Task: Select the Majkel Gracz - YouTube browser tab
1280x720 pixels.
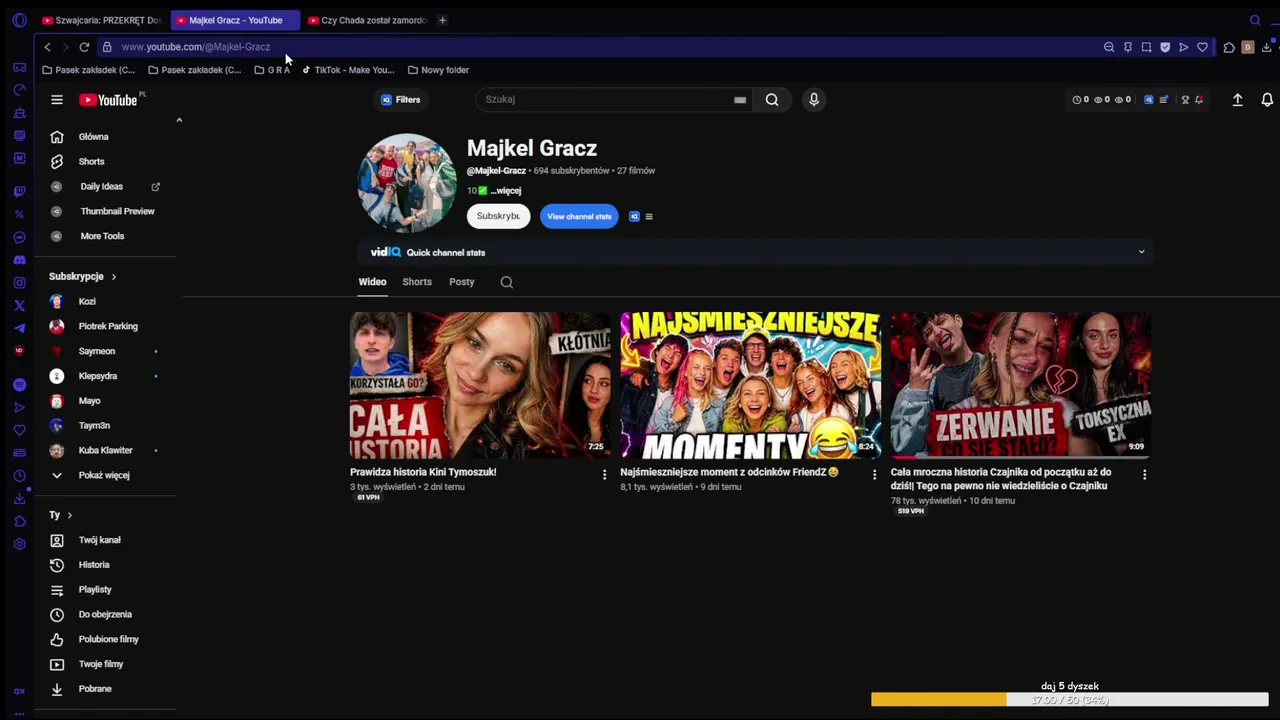Action: click(235, 20)
